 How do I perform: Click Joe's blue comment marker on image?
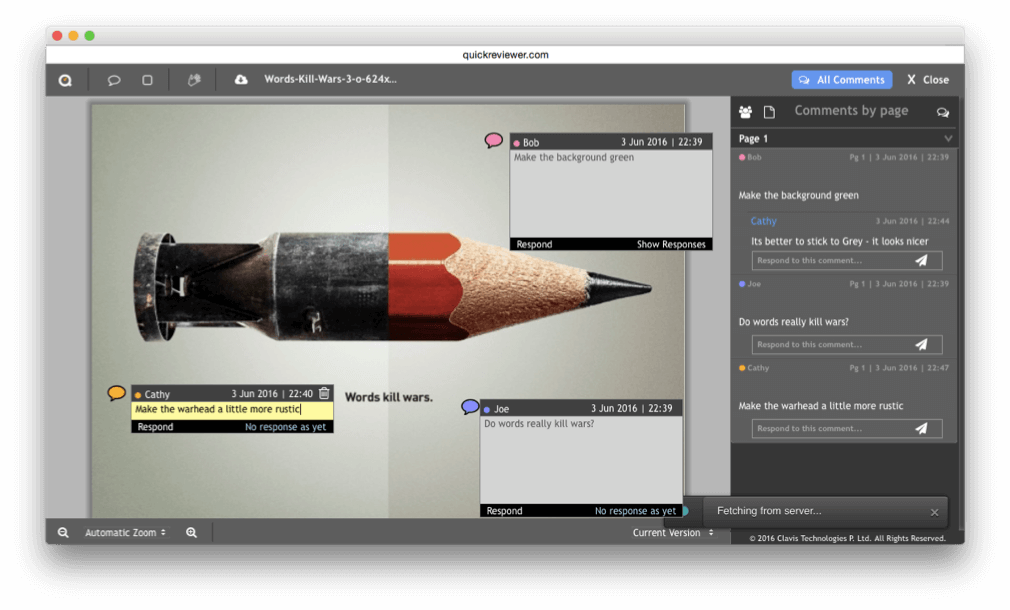click(x=470, y=407)
